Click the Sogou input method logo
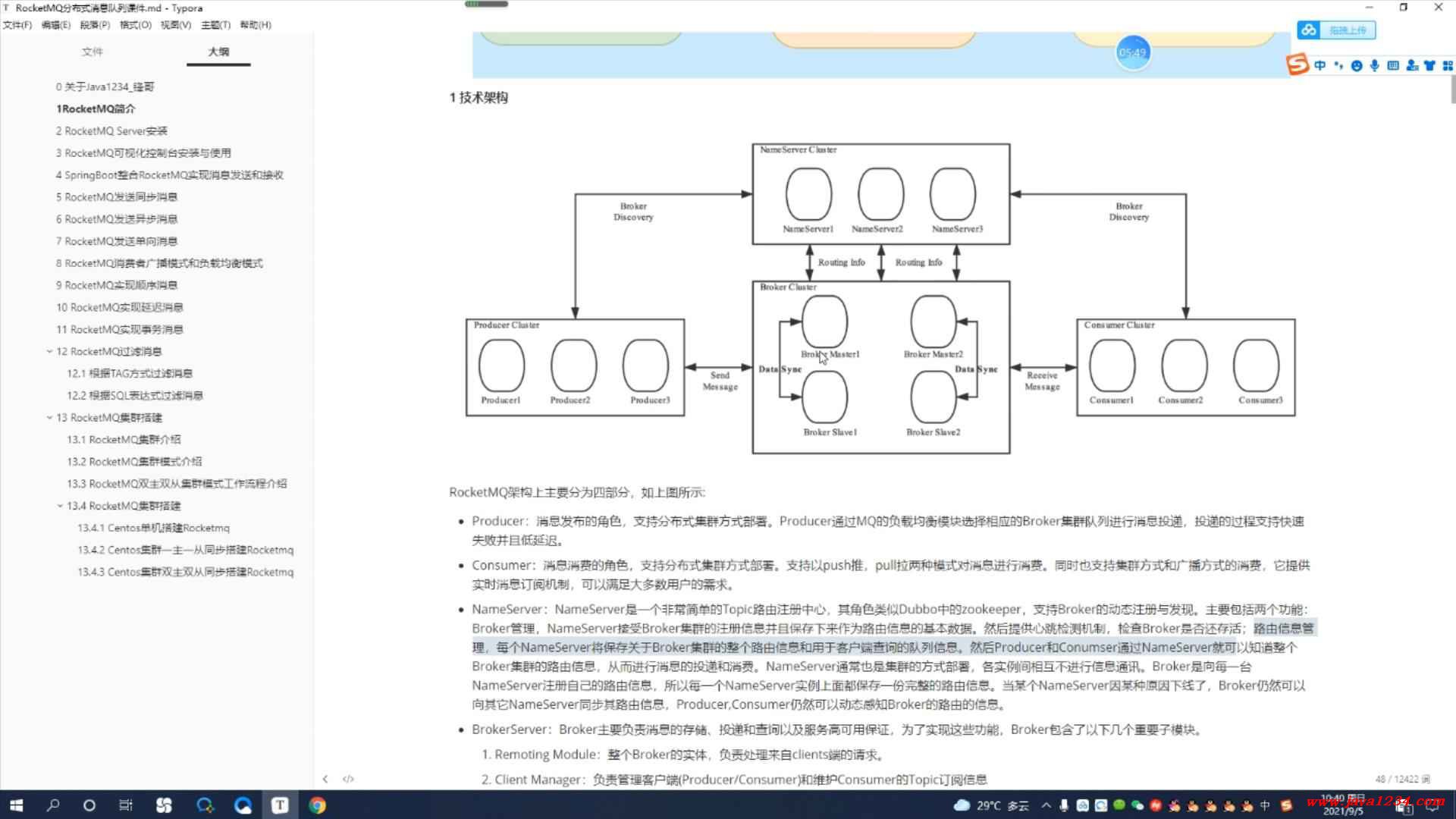The height and width of the screenshot is (819, 1456). (x=1298, y=64)
